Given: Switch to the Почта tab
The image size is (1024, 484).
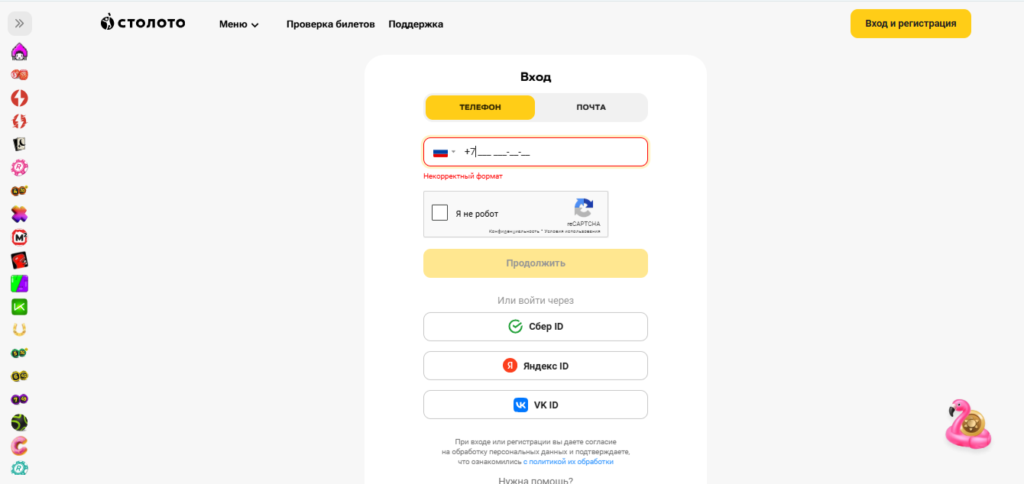Looking at the screenshot, I should point(591,107).
